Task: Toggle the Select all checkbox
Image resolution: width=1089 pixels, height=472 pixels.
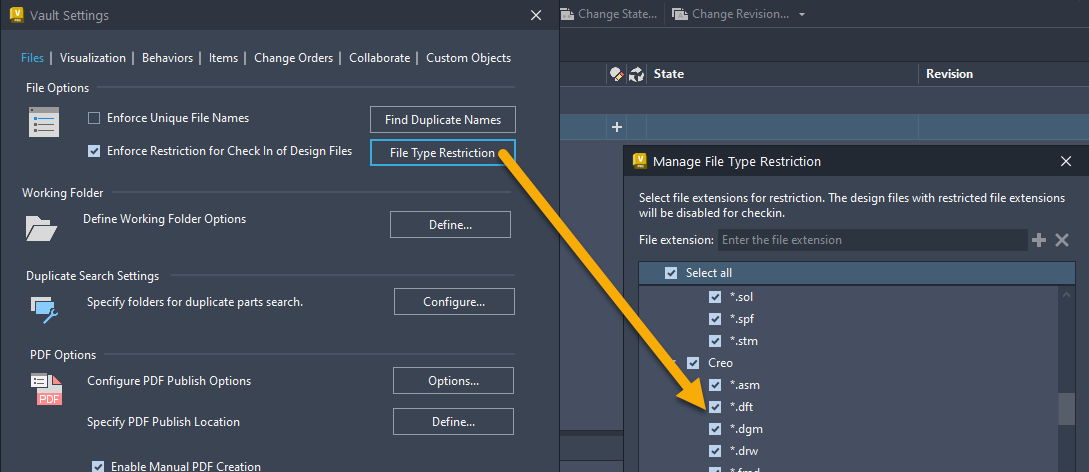Action: [x=671, y=273]
